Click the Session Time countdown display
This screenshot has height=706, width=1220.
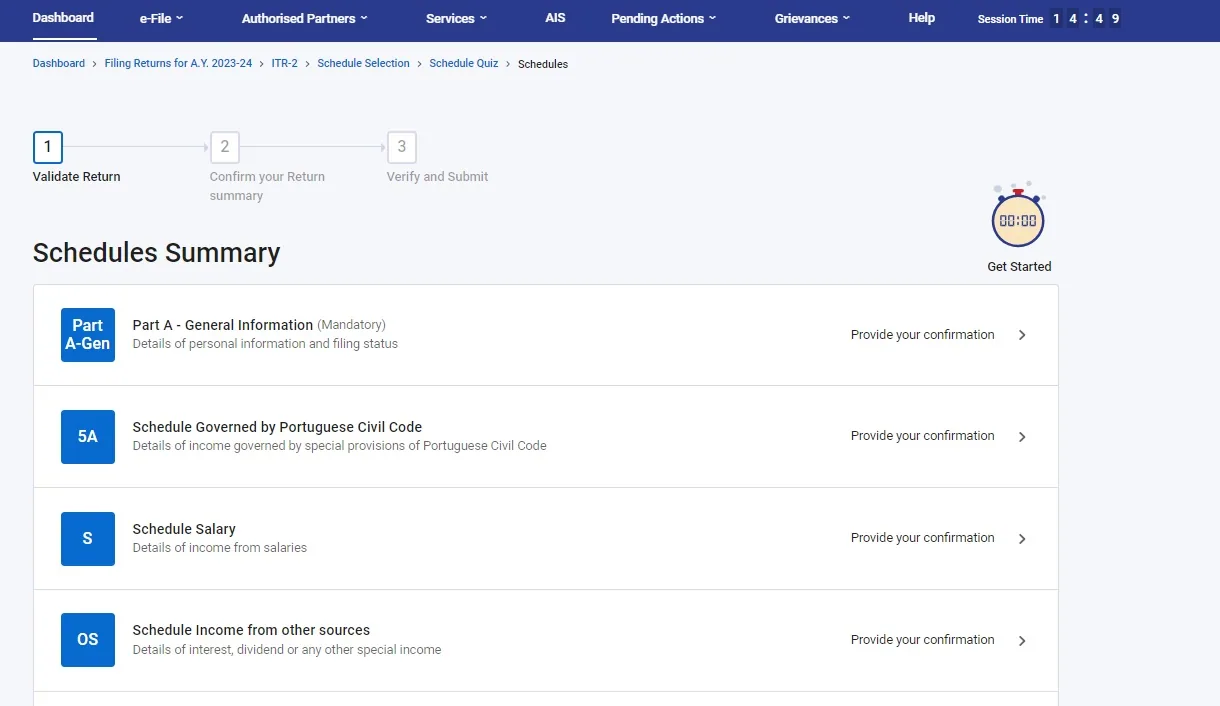(1086, 18)
